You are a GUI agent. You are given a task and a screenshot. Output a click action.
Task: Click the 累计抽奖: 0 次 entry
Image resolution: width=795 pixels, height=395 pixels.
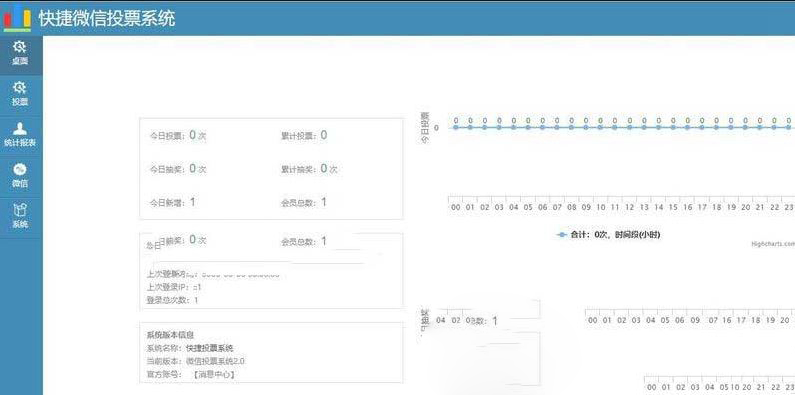(x=309, y=169)
